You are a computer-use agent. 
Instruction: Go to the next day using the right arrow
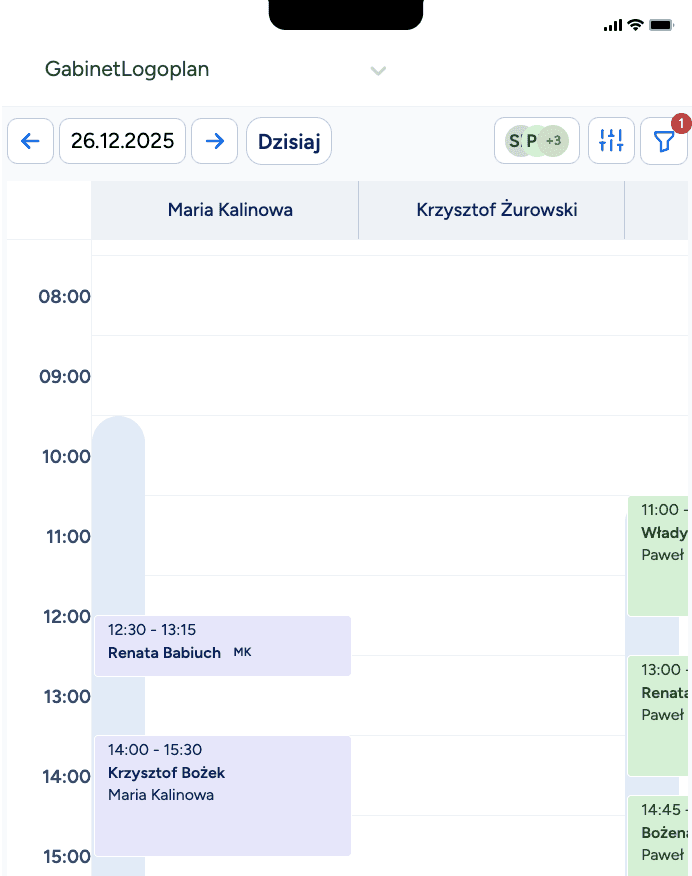coord(214,141)
